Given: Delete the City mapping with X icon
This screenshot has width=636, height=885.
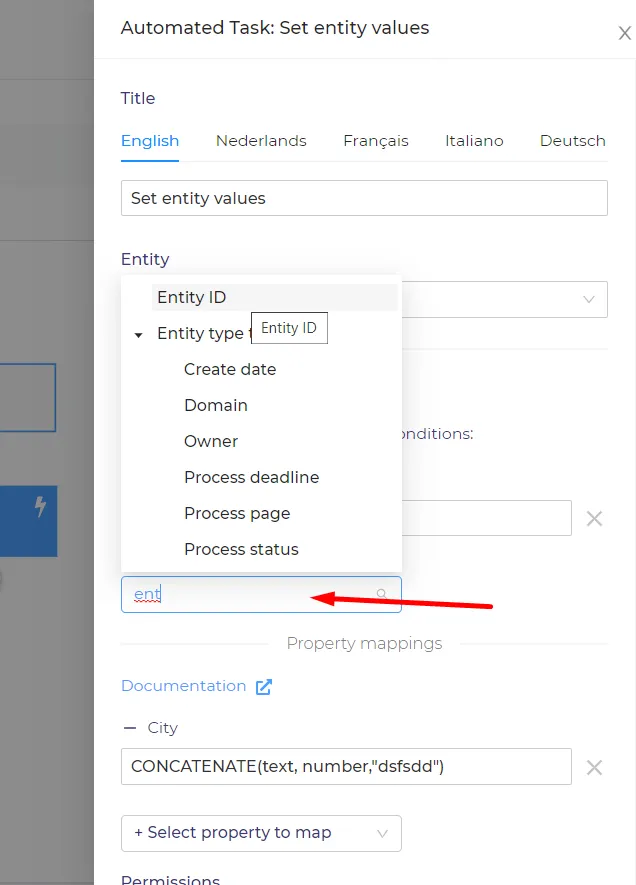Looking at the screenshot, I should (594, 767).
